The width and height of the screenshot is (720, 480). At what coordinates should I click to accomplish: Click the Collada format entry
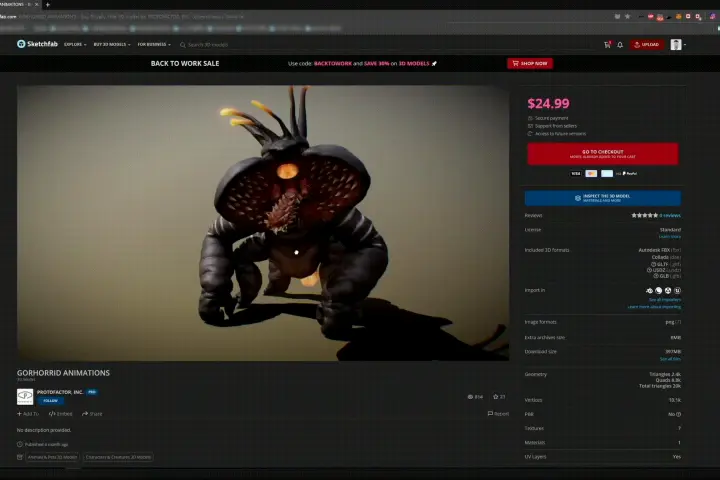[x=666, y=257]
